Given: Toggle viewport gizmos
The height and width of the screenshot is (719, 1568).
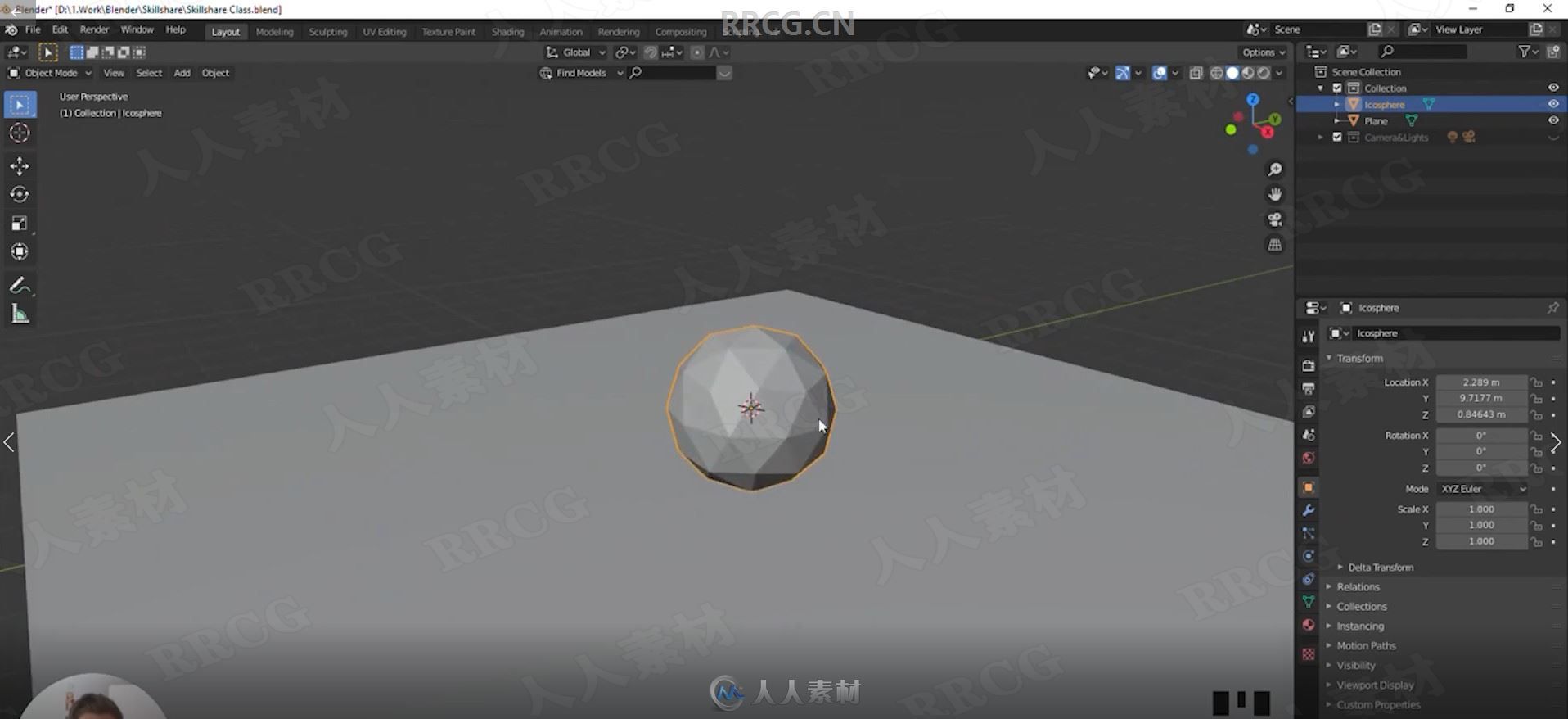Looking at the screenshot, I should pos(1123,73).
